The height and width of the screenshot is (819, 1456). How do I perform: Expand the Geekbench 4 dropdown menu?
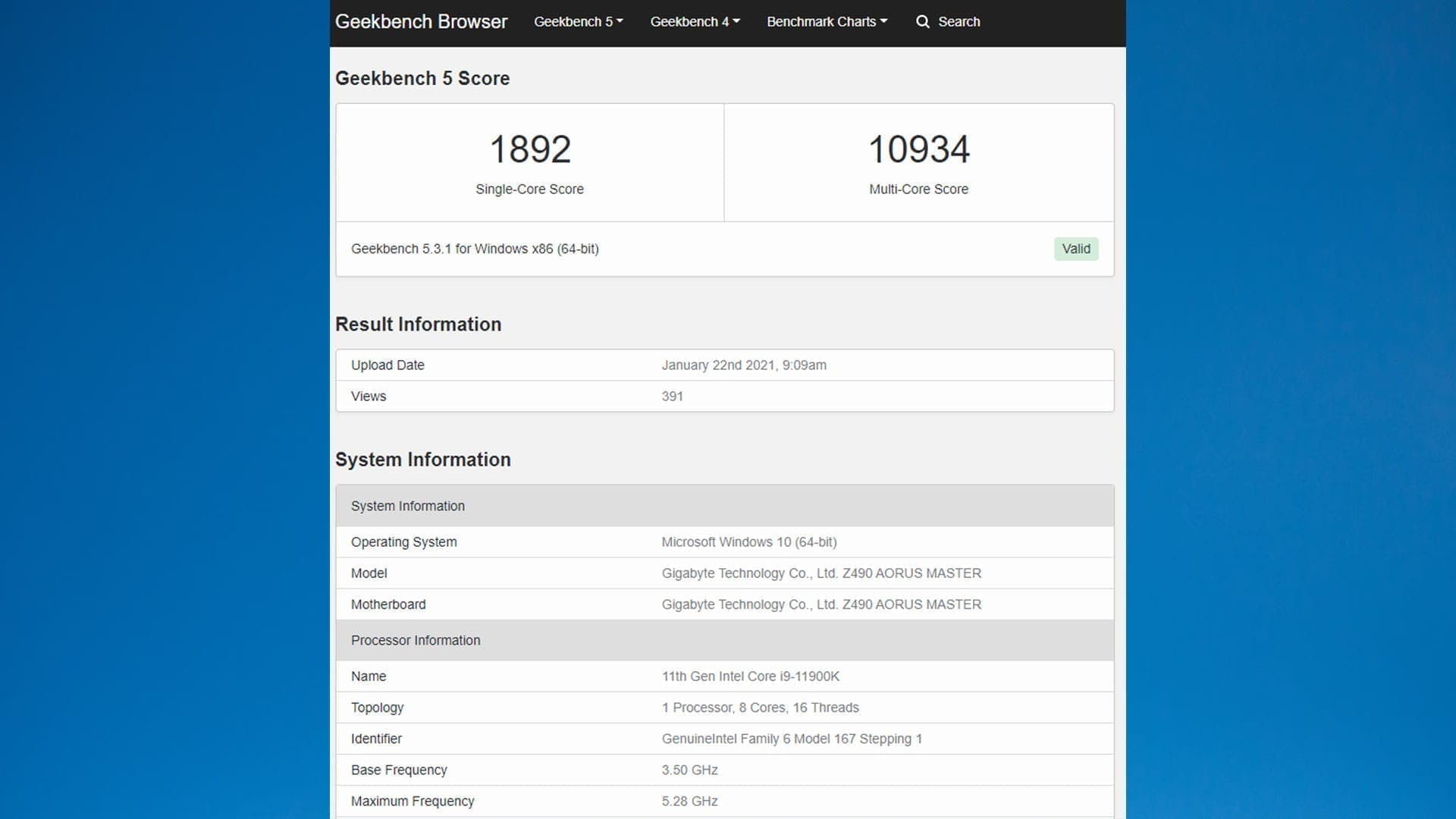point(695,22)
